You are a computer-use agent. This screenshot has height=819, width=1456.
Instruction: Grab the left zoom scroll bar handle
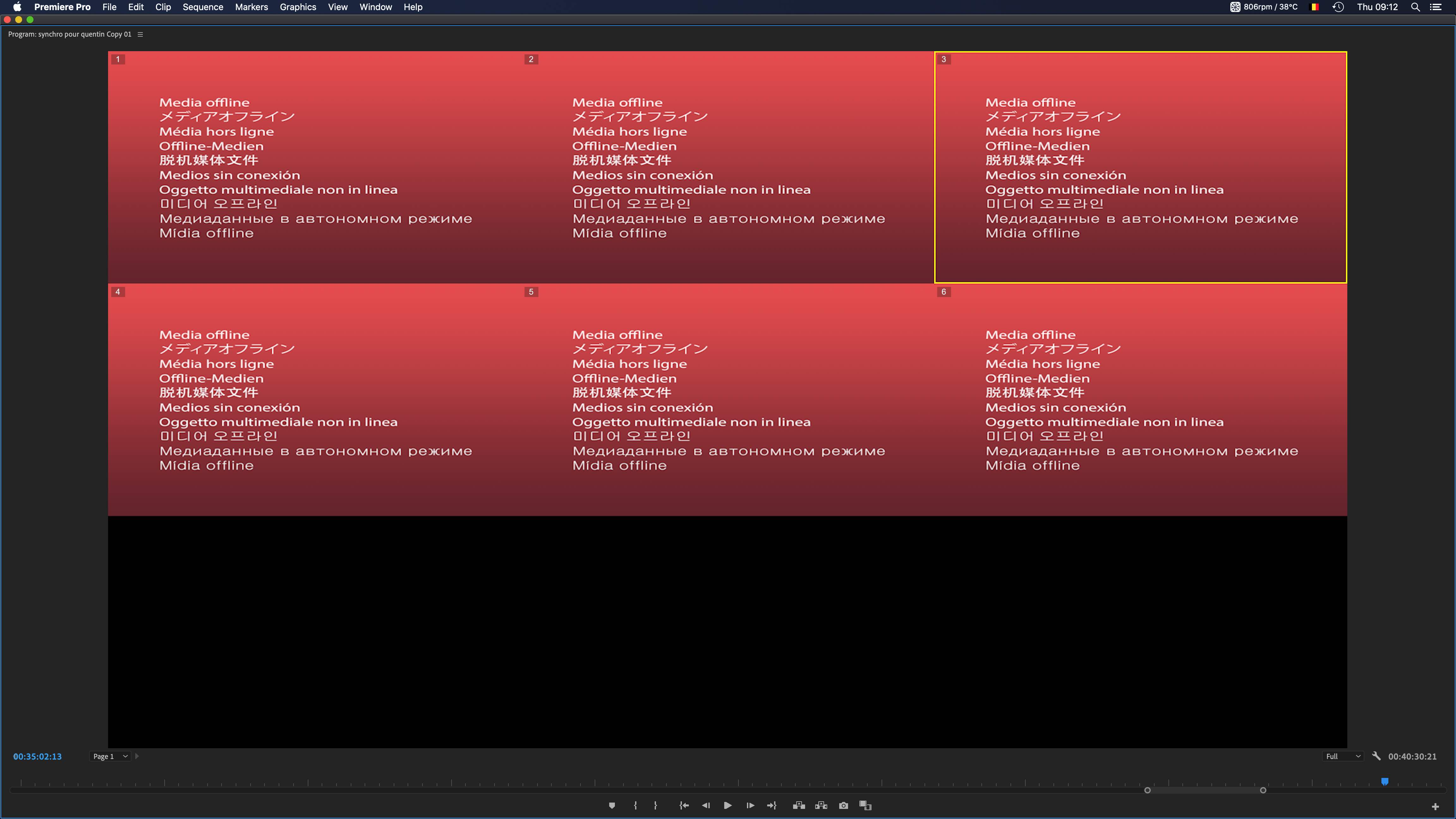point(1147,790)
